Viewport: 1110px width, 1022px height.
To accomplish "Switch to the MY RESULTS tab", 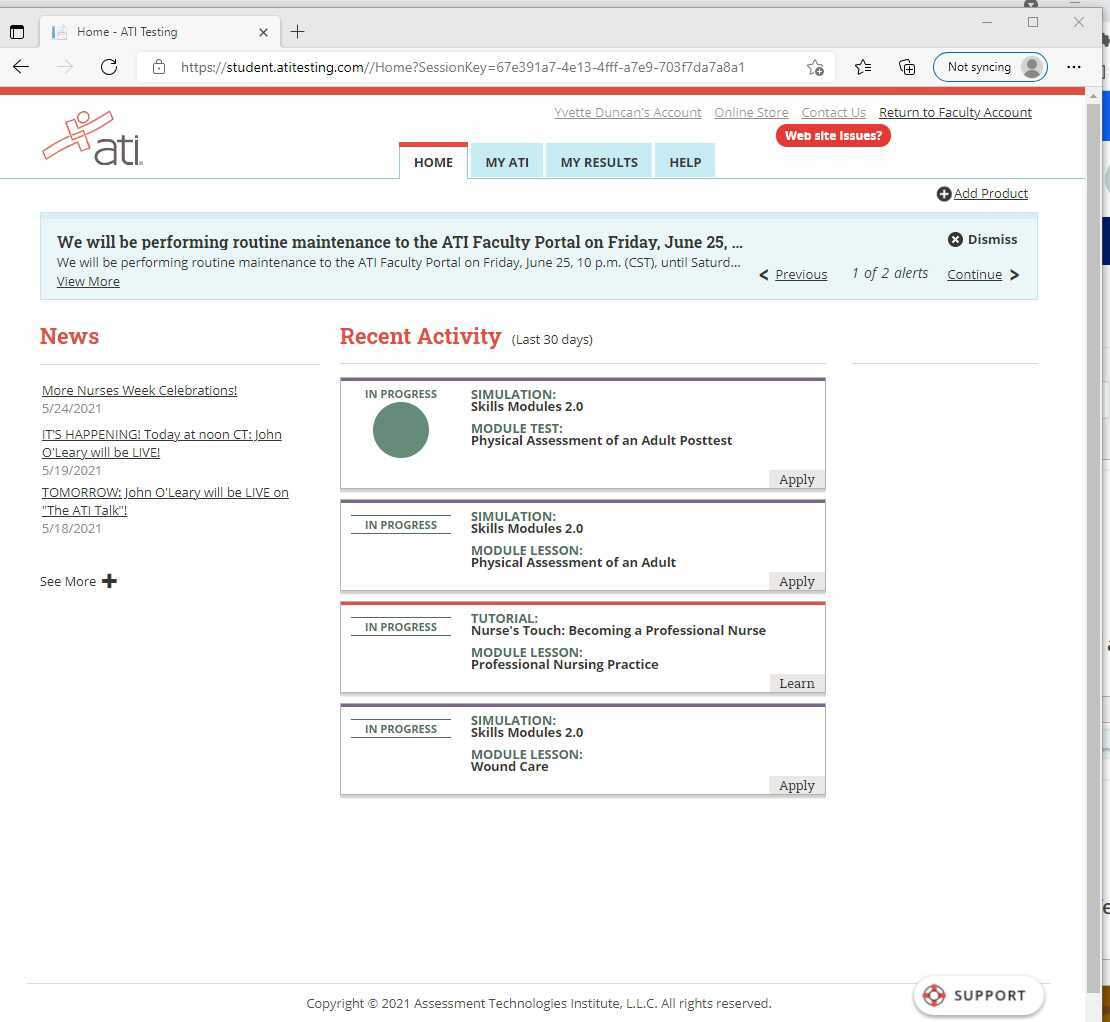I will (x=598, y=161).
